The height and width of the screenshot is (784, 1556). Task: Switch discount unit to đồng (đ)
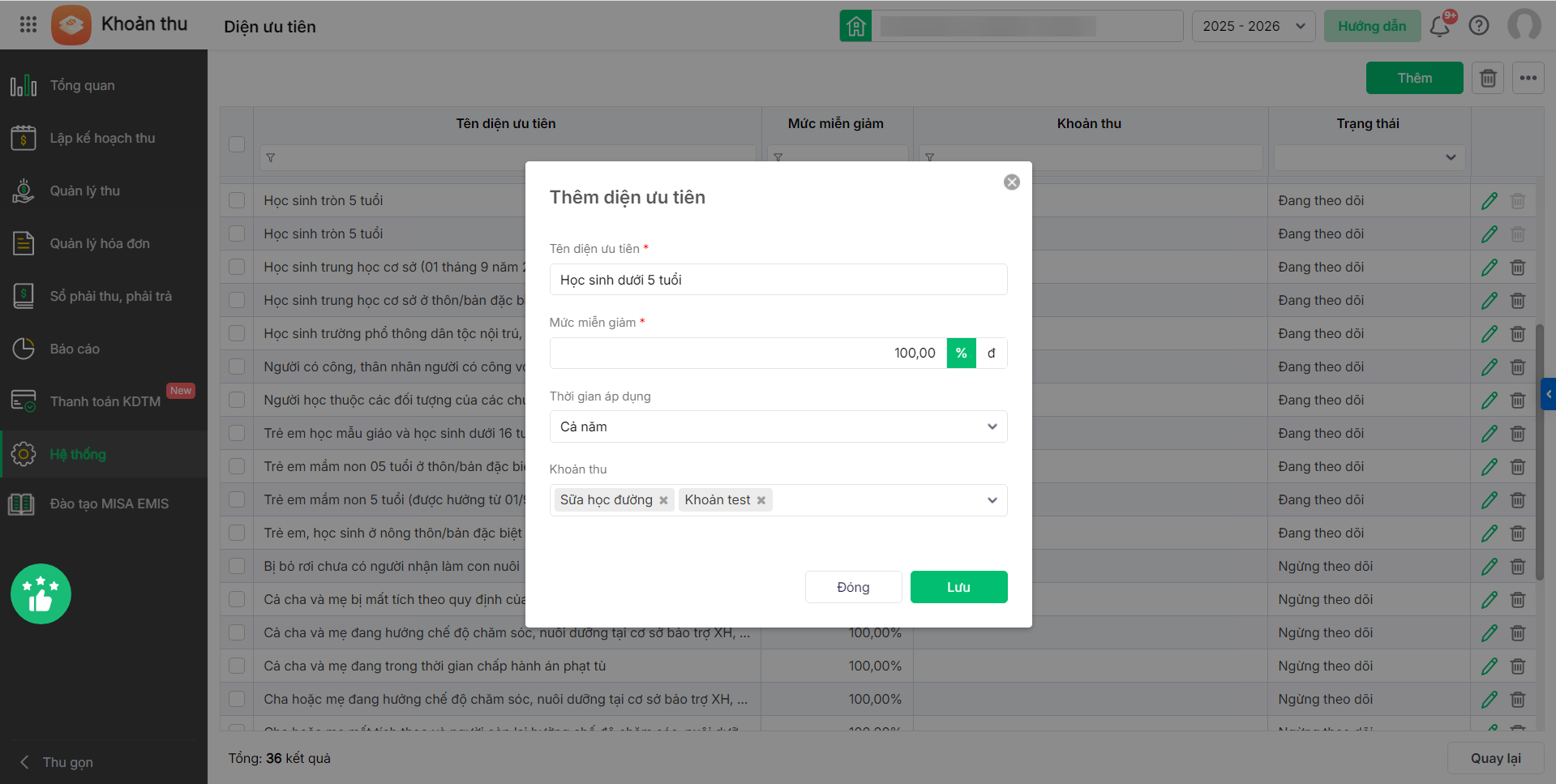(991, 353)
